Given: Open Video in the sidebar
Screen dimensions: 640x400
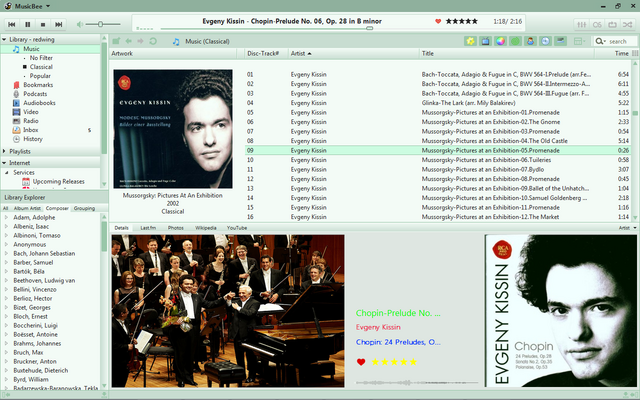Looking at the screenshot, I should tap(31, 112).
